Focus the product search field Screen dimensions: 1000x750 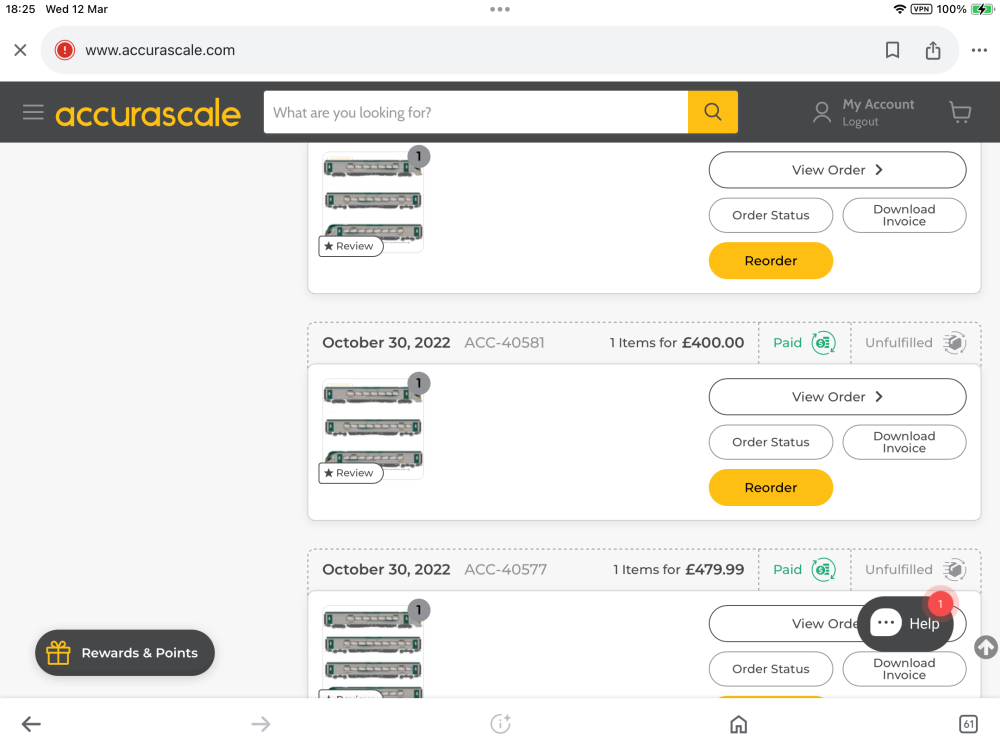coord(475,112)
